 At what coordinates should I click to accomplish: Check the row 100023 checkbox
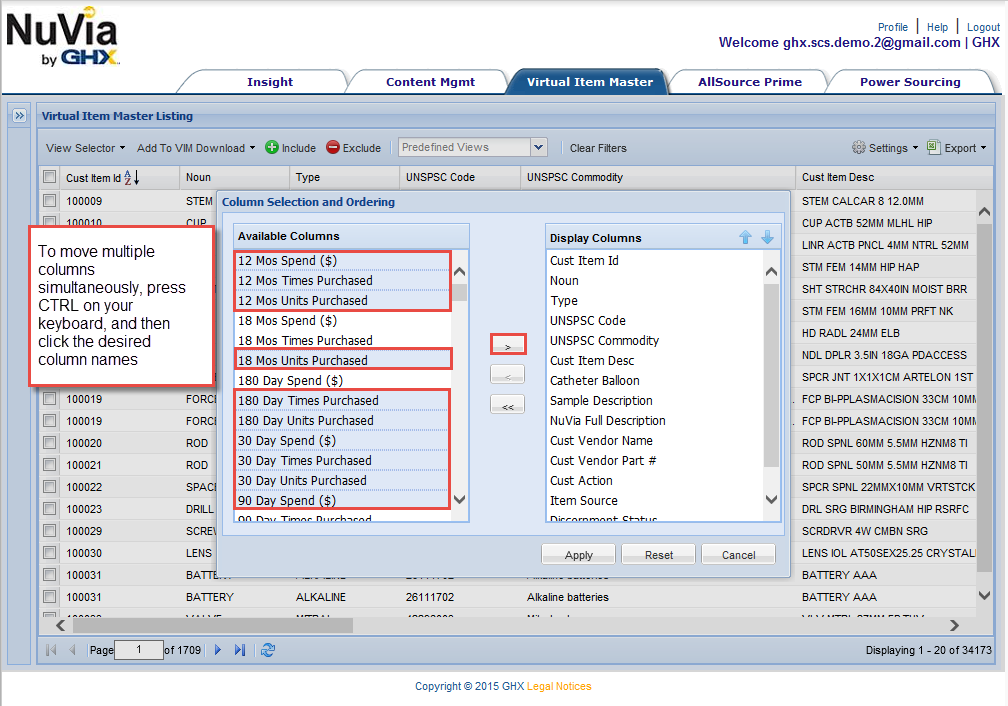50,509
